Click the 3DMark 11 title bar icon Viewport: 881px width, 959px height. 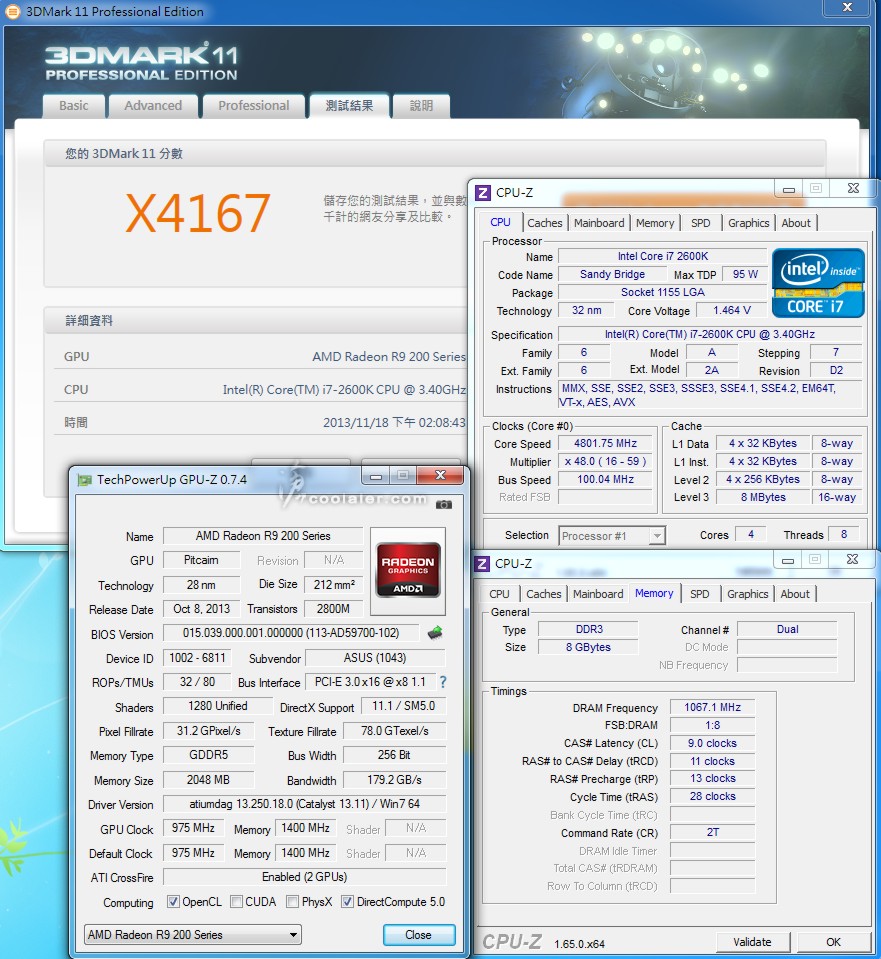point(12,12)
